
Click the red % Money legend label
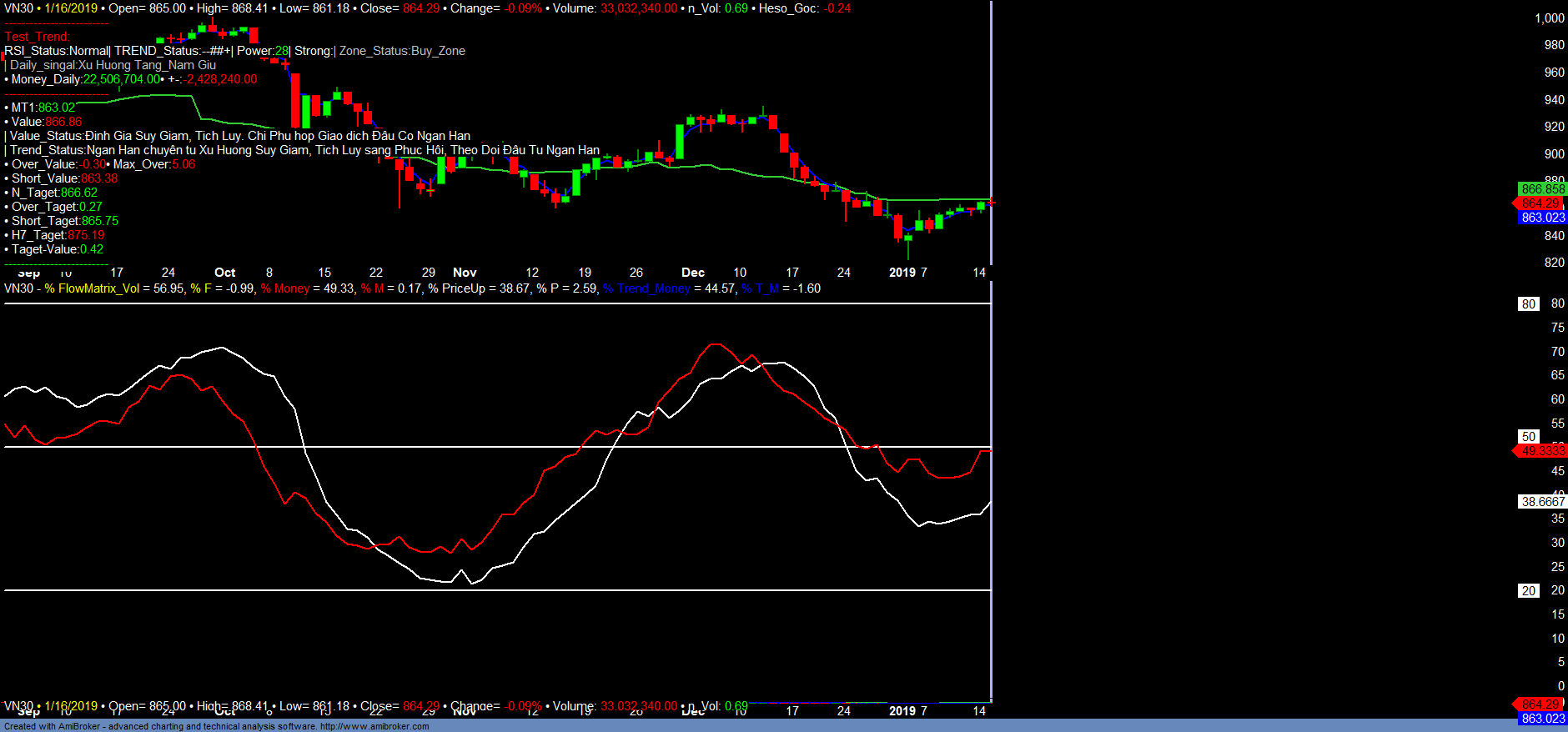coord(284,288)
